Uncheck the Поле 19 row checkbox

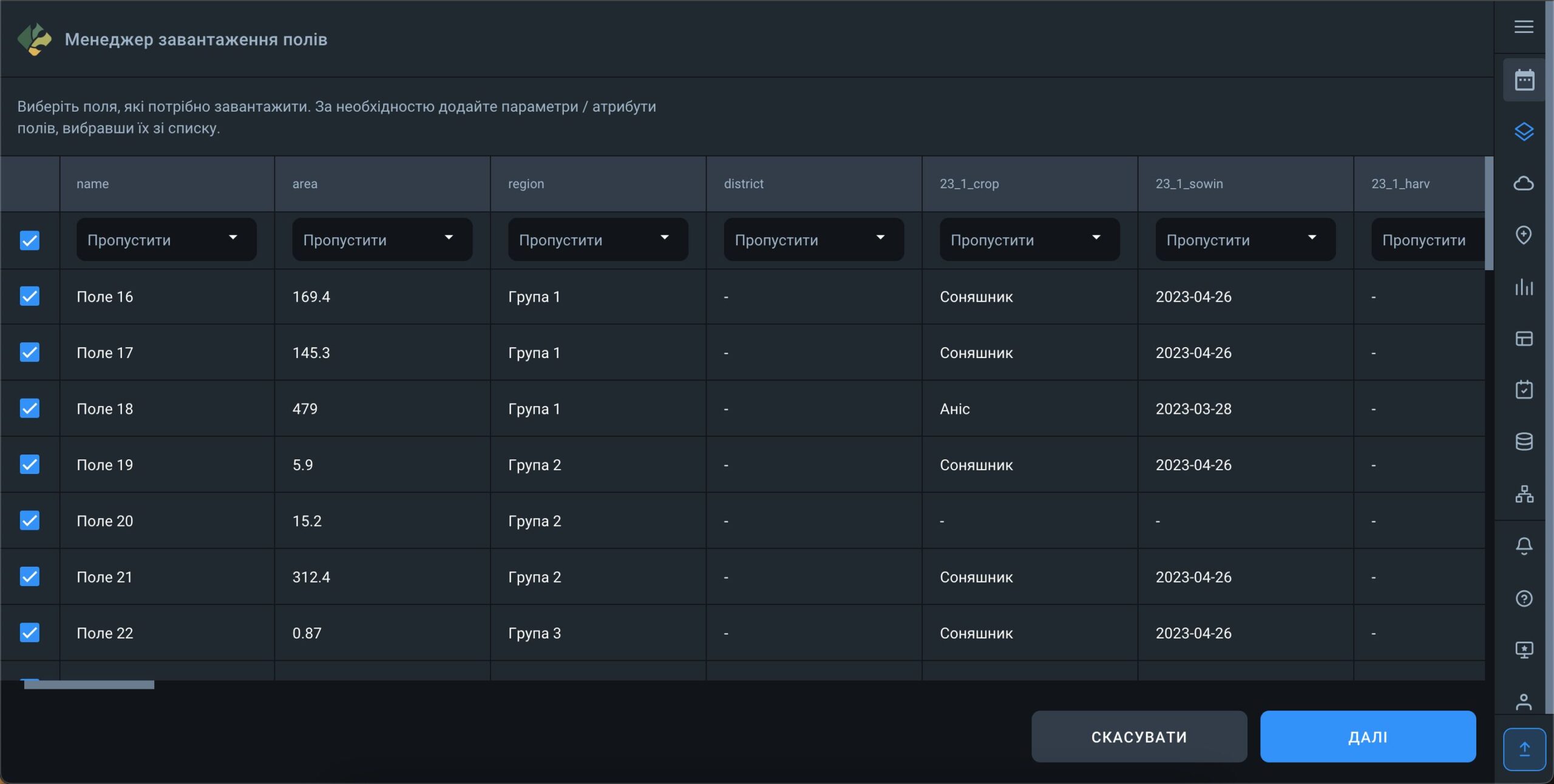coord(30,464)
